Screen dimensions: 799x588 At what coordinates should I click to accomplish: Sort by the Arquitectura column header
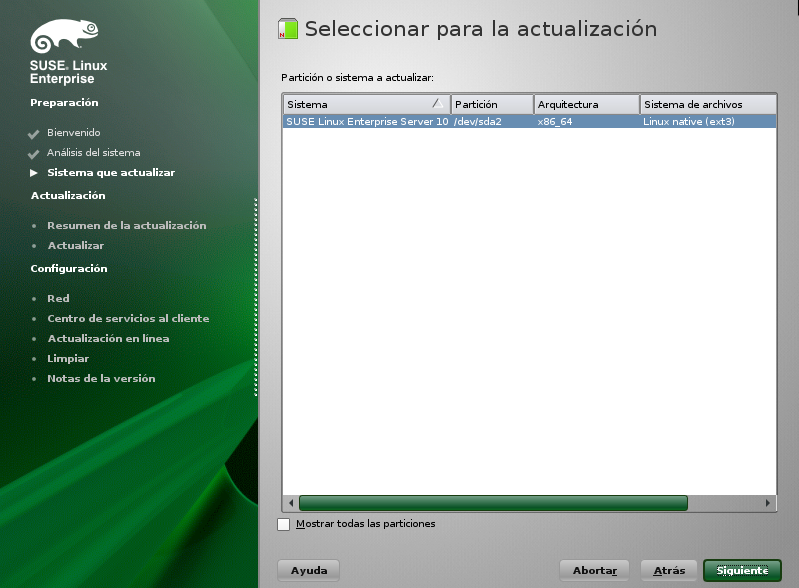click(x=585, y=104)
